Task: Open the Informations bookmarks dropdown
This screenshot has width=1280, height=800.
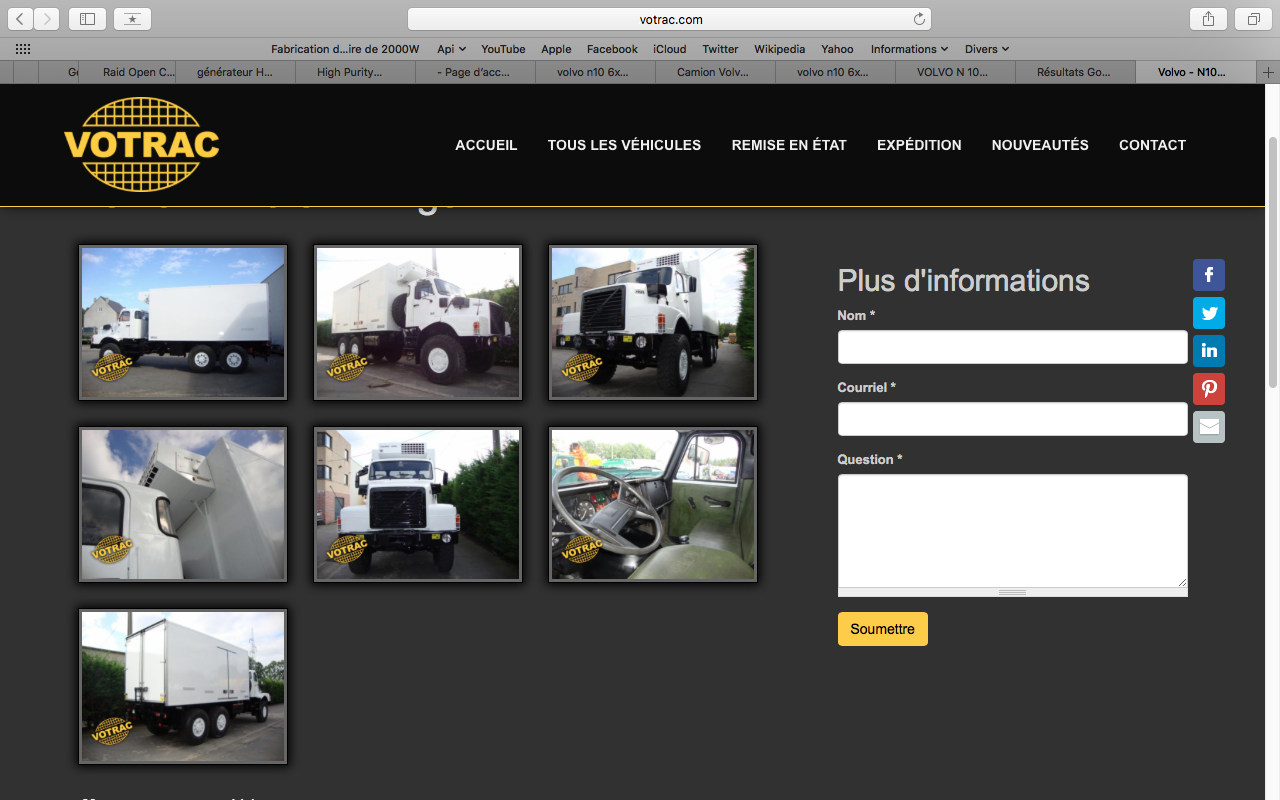Action: pos(909,49)
